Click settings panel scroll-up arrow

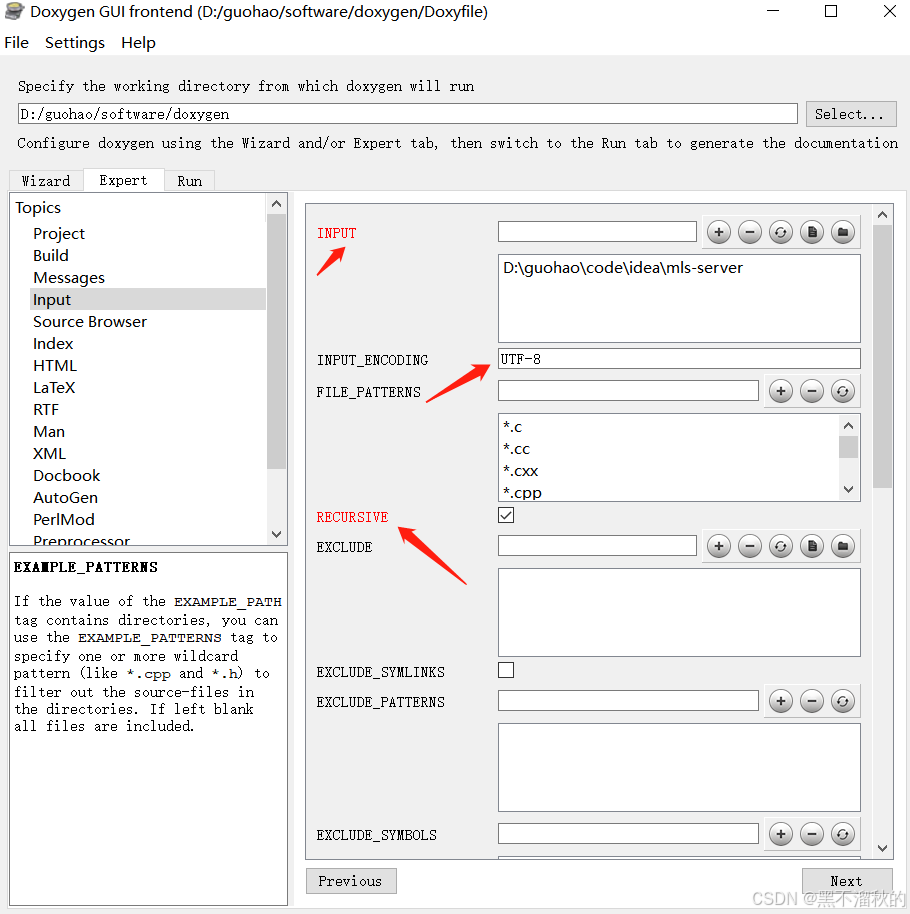click(x=883, y=215)
